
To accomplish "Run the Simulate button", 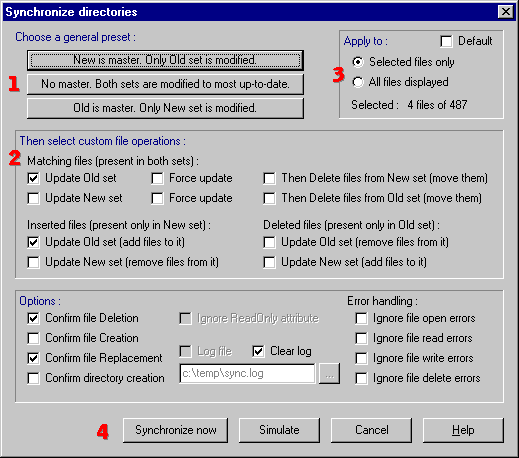I will pos(279,430).
